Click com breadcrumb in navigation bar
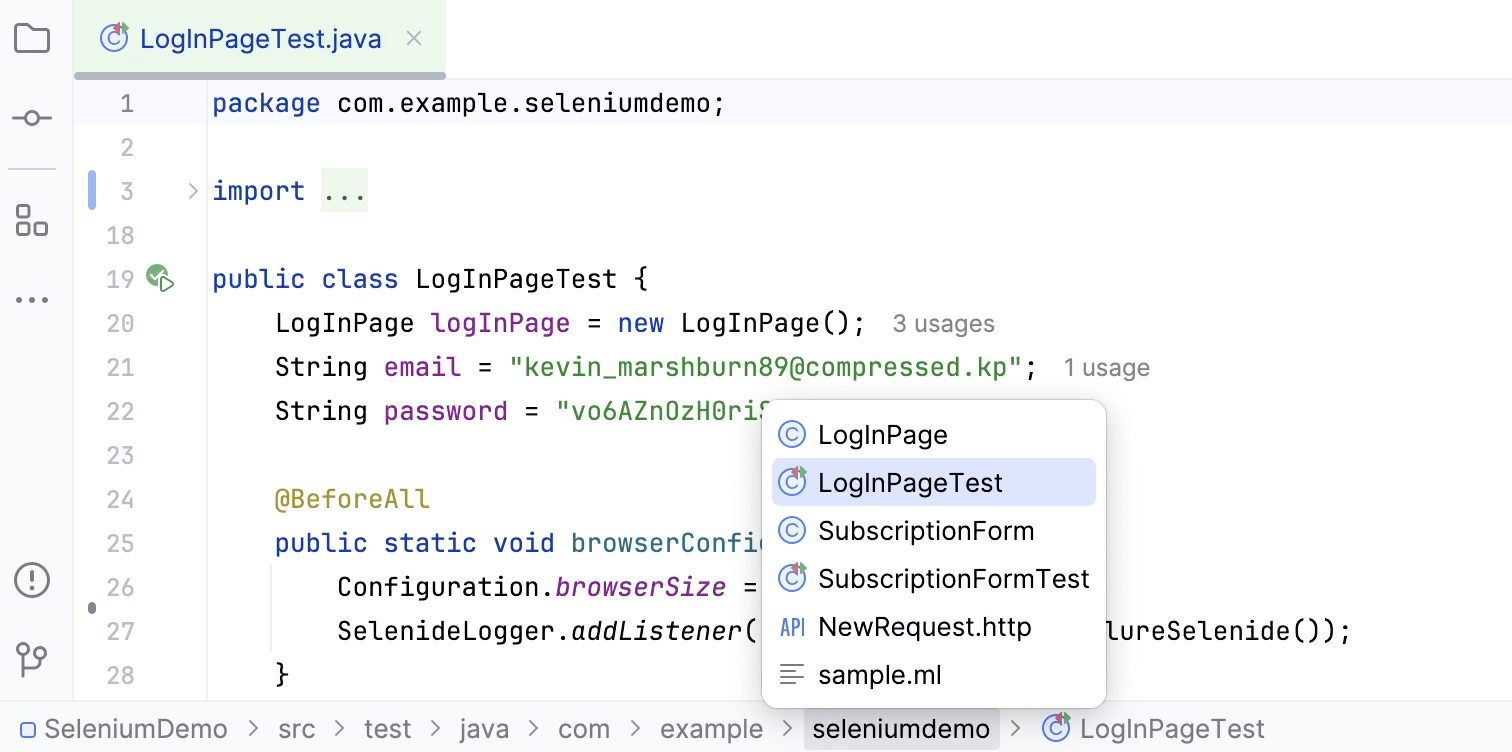This screenshot has width=1512, height=752. [x=584, y=729]
